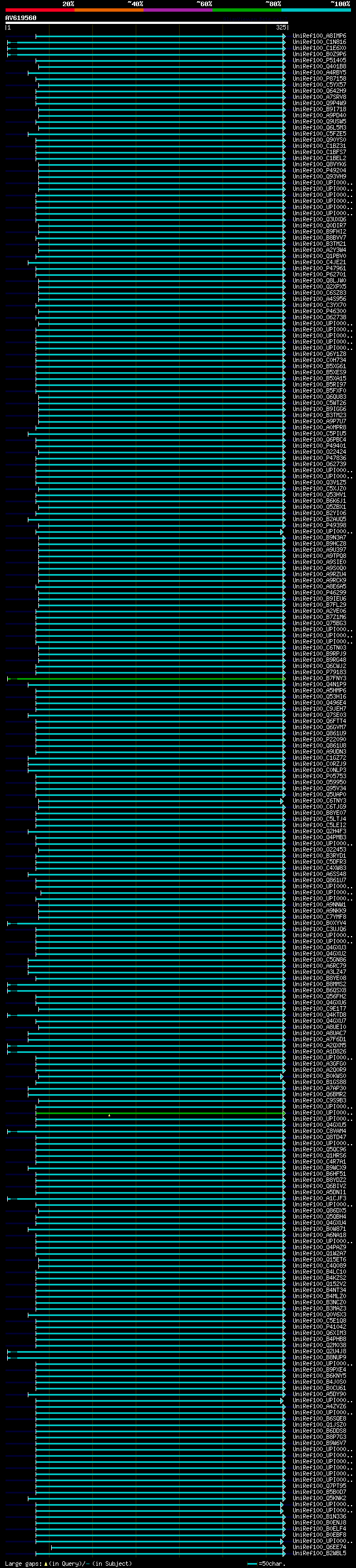Select hit UniRef100_Q95V34
This screenshot has height=1568, width=356.
click(x=319, y=789)
